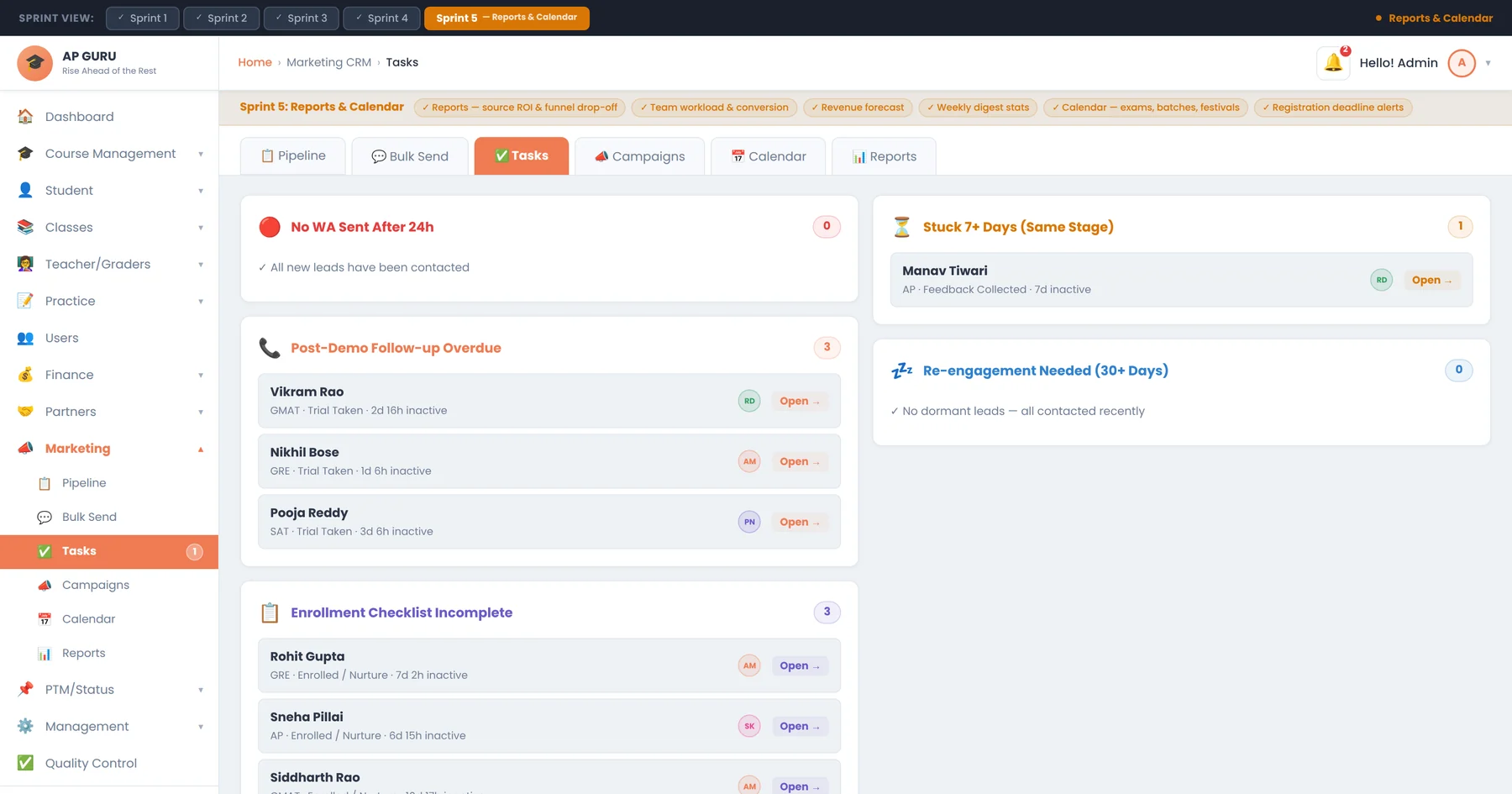Click the phone icon beside Post-Demo Follow-up
The width and height of the screenshot is (1512, 794).
tap(270, 348)
